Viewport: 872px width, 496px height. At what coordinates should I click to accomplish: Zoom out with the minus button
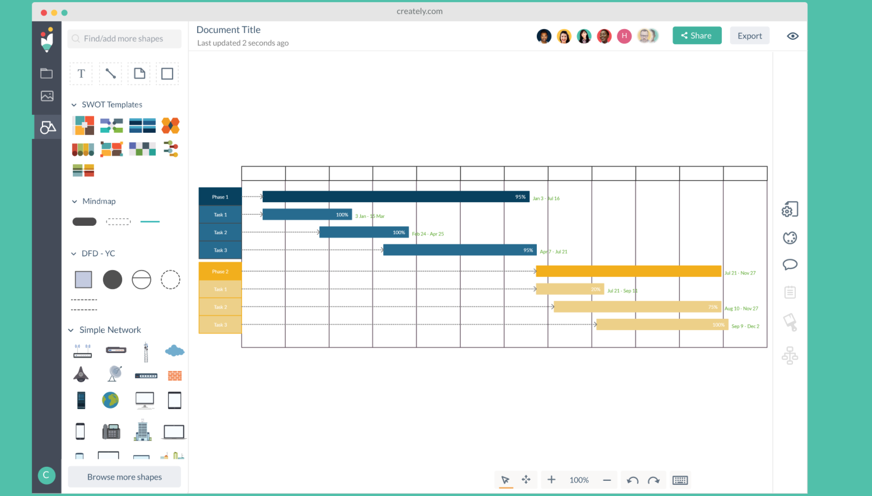tap(607, 480)
